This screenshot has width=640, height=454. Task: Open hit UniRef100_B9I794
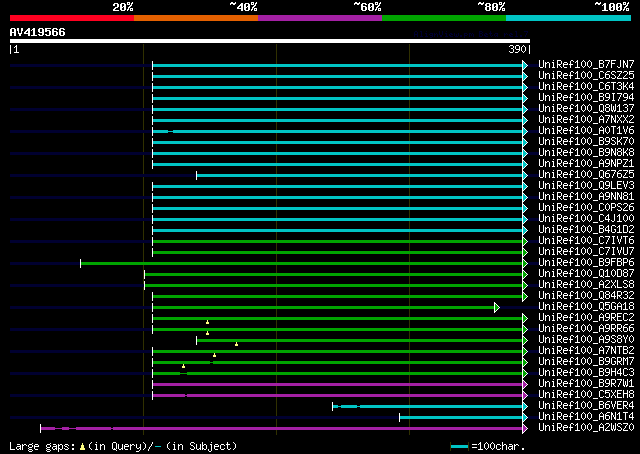click(x=586, y=97)
